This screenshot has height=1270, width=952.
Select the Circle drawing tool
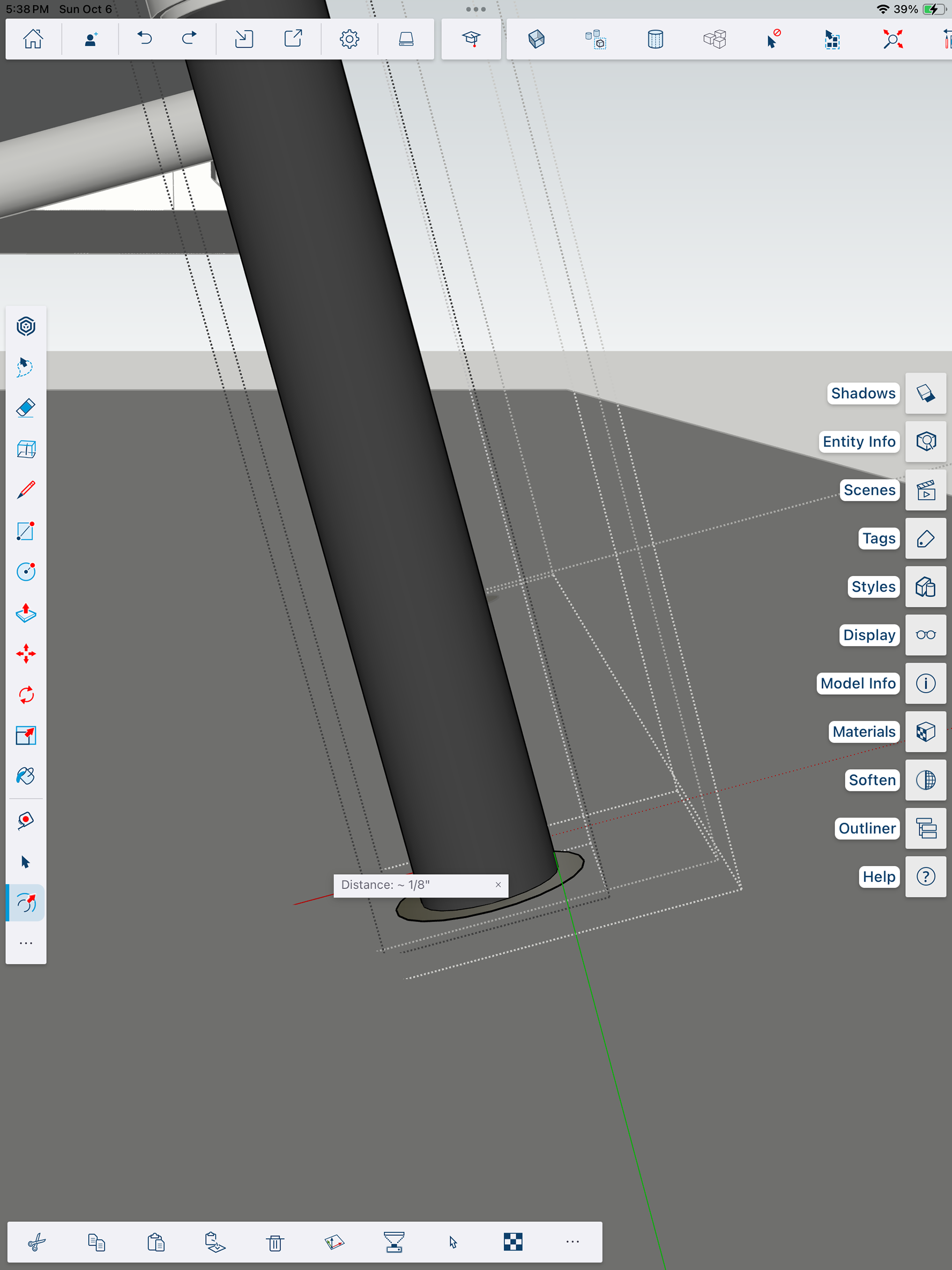[x=26, y=572]
